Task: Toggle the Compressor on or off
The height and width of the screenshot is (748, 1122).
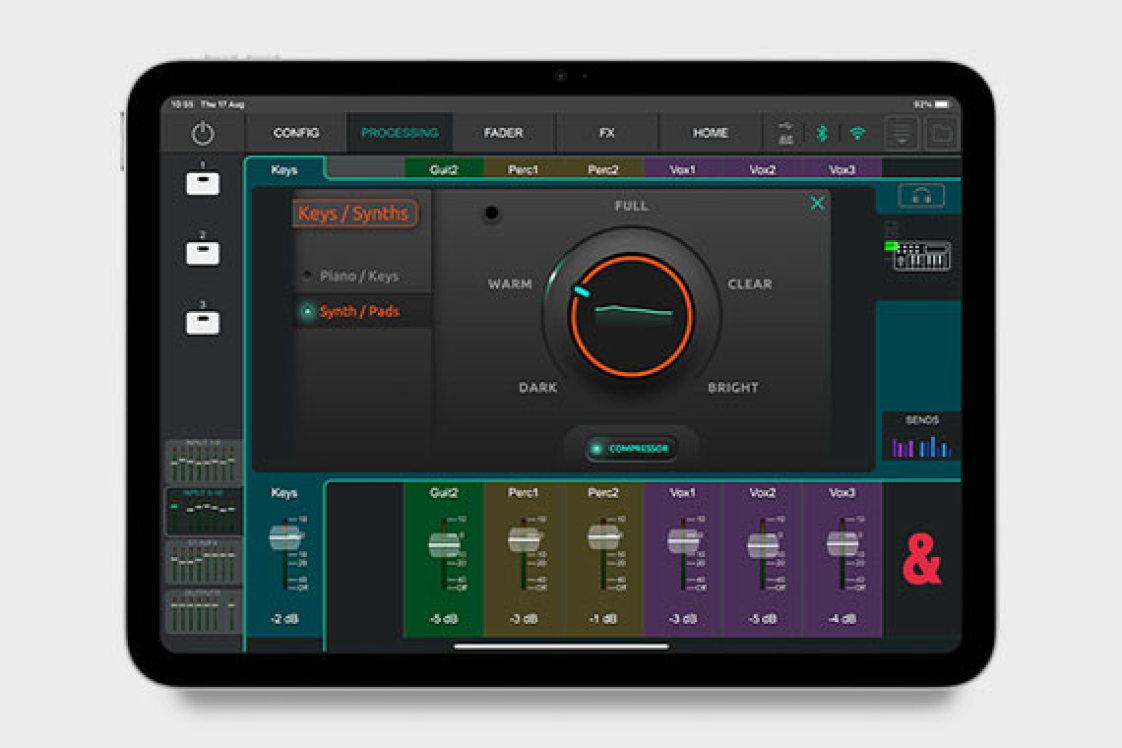Action: [x=632, y=449]
